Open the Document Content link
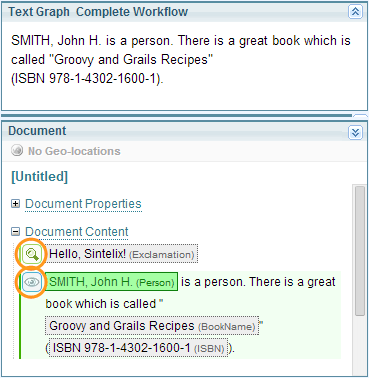The height and width of the screenshot is (378, 369). [77, 232]
